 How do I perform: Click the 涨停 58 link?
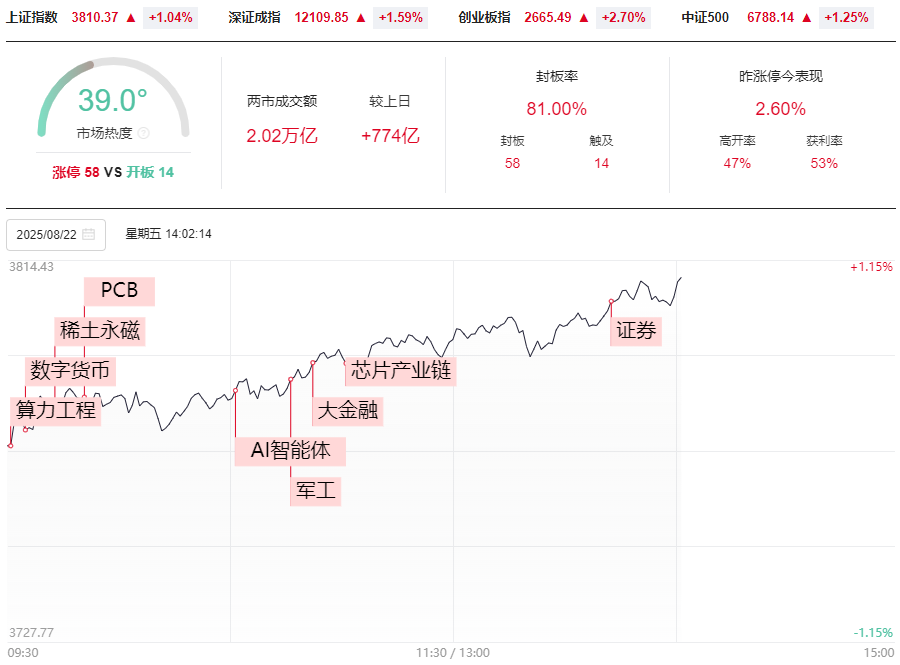76,172
